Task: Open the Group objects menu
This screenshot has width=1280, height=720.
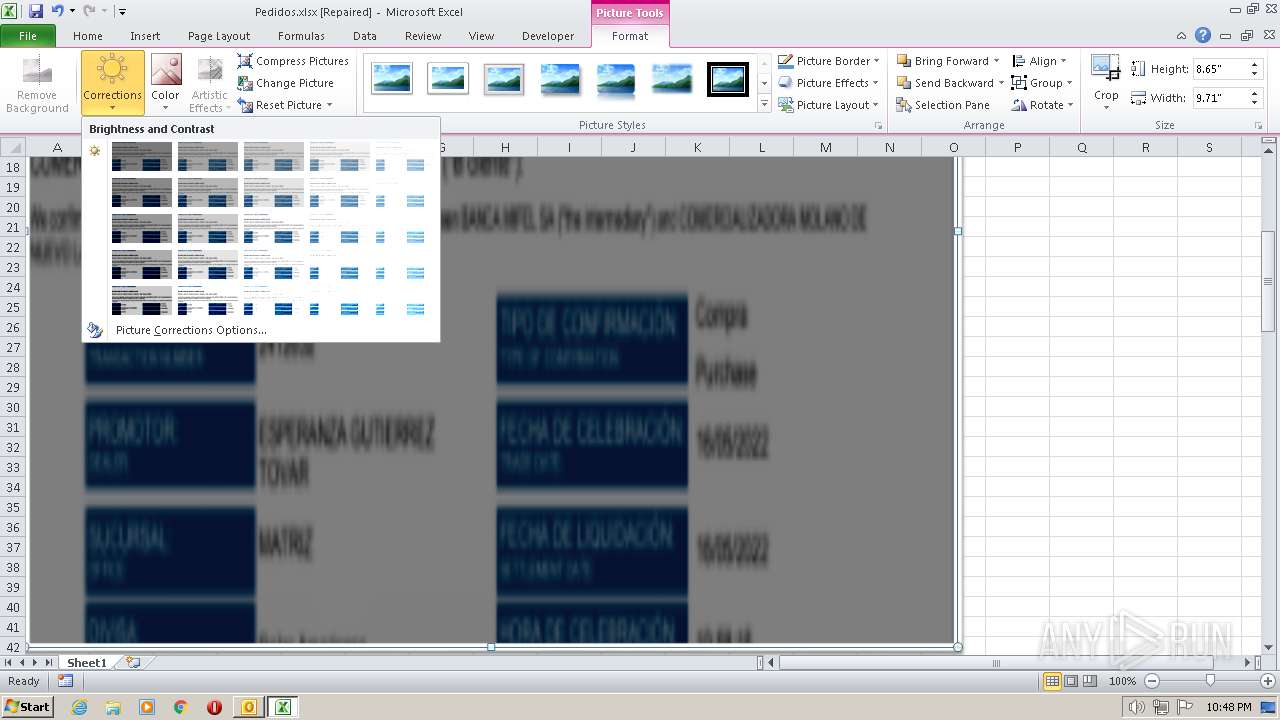Action: (1042, 83)
